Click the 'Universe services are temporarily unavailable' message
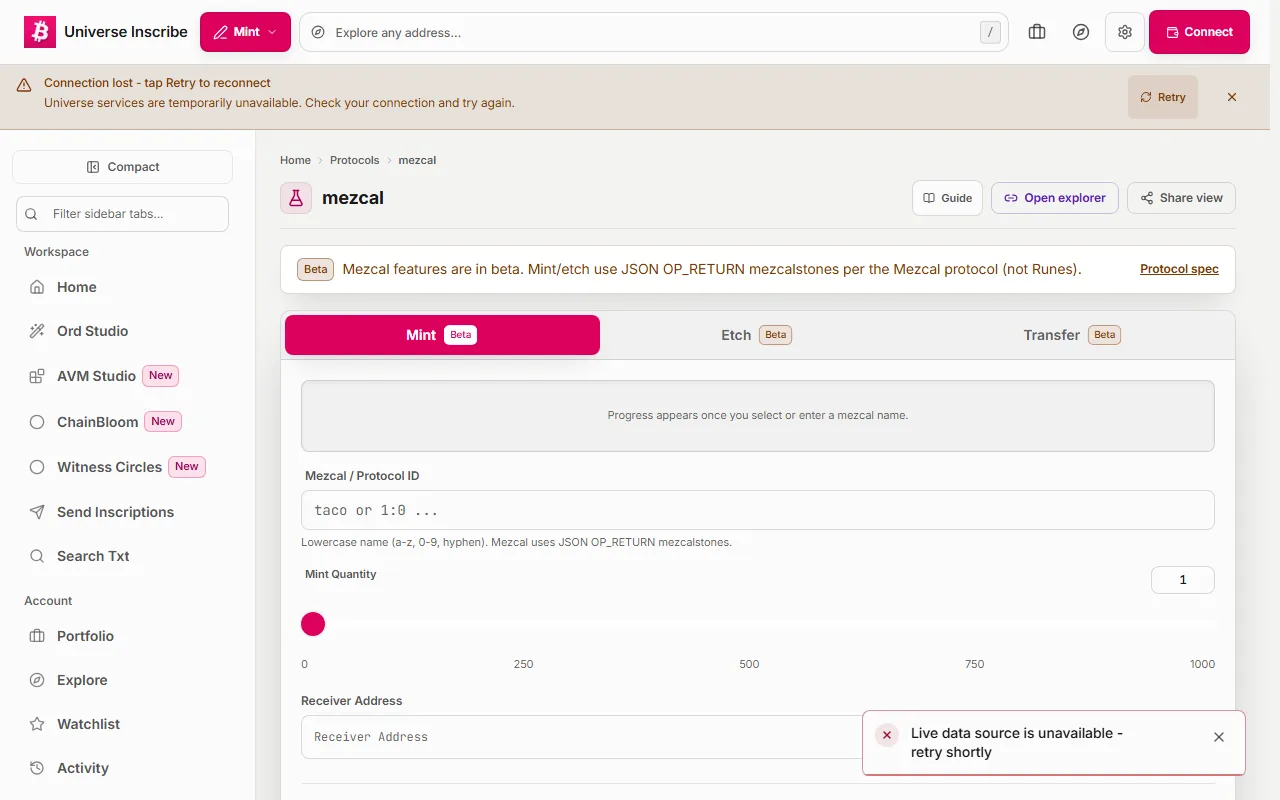1280x800 pixels. click(279, 103)
